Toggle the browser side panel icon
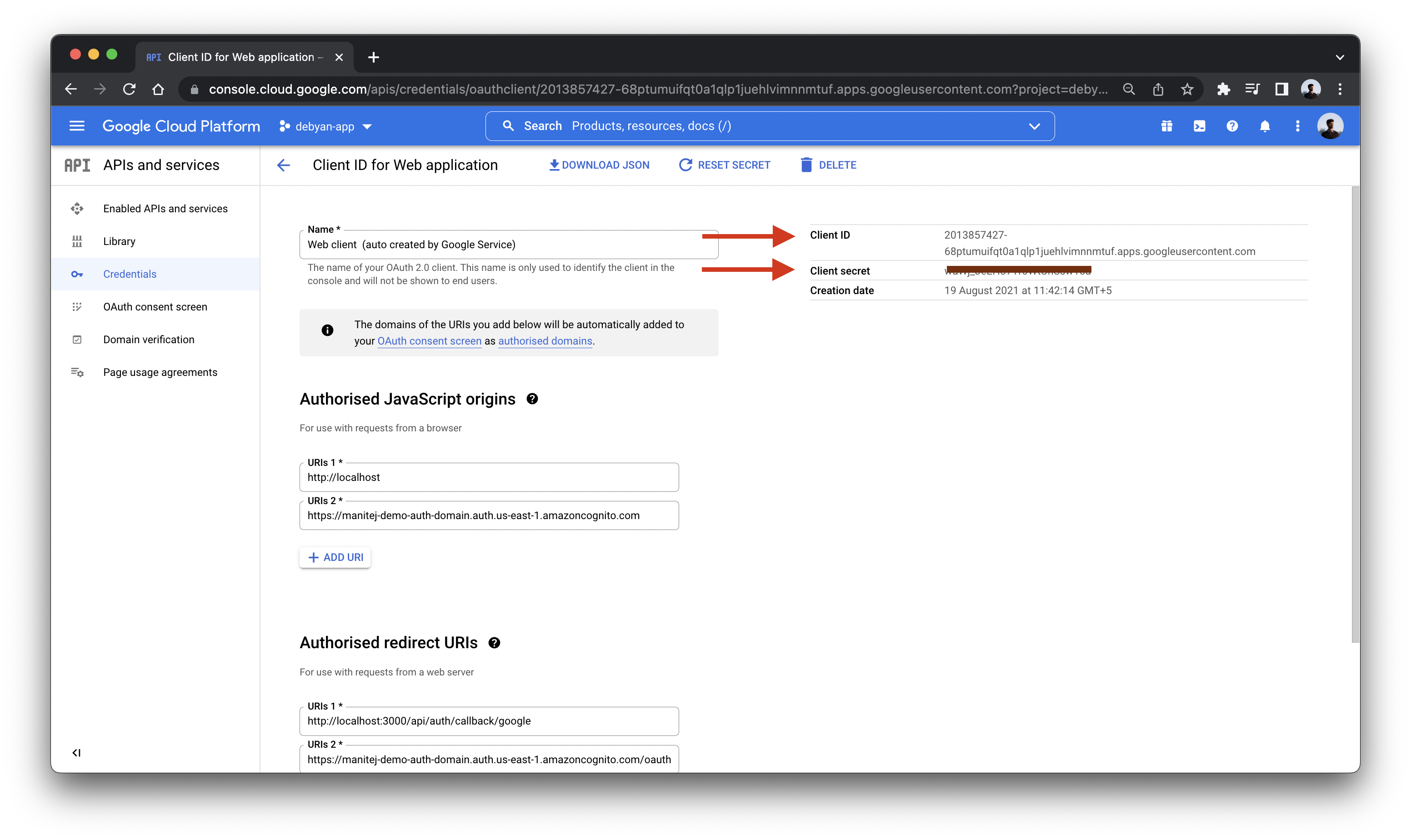 (x=1281, y=89)
